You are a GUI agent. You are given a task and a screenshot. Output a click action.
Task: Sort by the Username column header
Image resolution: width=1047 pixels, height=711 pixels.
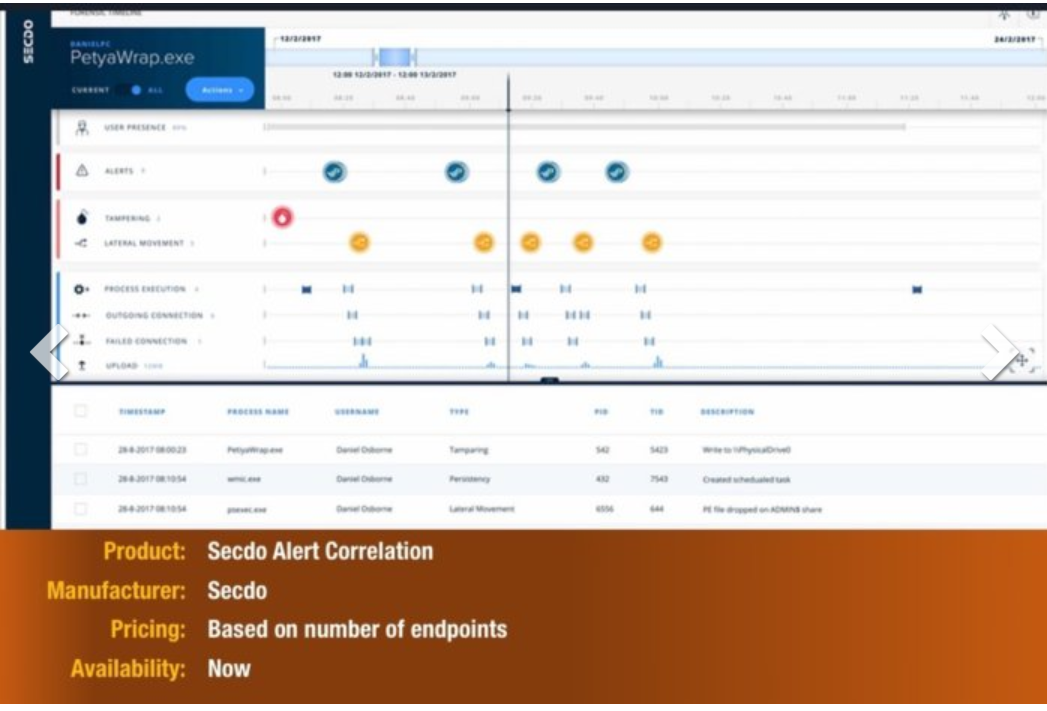click(x=357, y=412)
